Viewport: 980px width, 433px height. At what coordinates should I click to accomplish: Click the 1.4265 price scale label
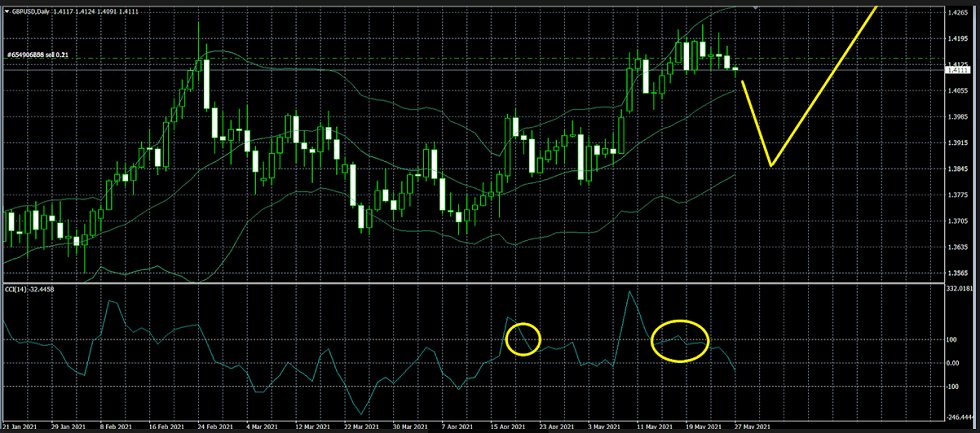coord(958,12)
